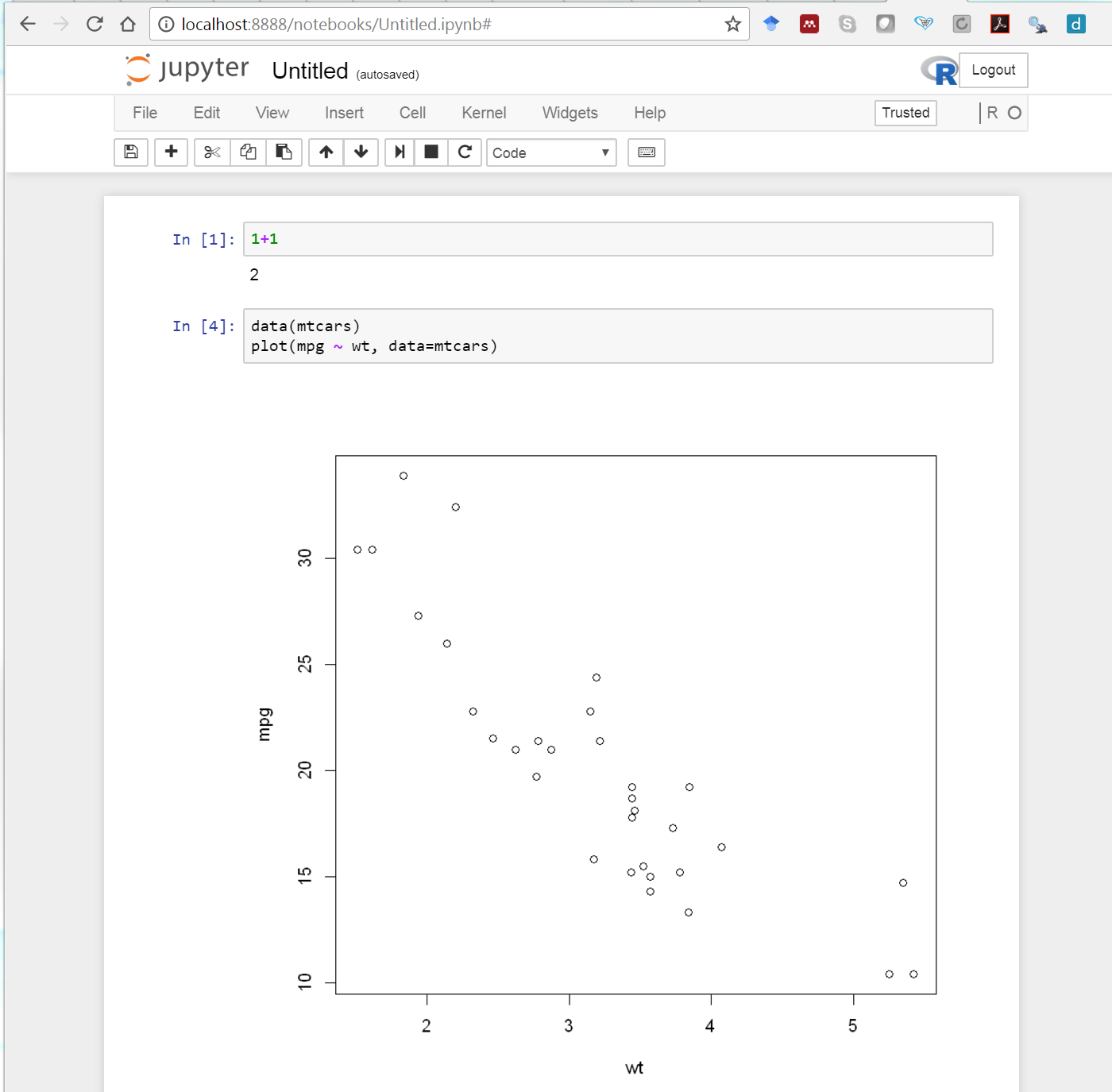Open the blue graduation cap extension

pos(771,24)
